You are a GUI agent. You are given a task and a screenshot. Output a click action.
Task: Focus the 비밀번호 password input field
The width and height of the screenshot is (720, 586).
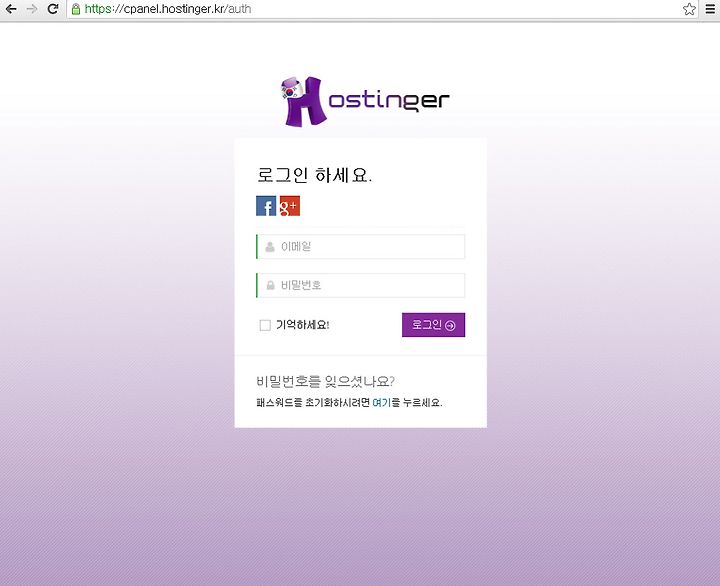(360, 285)
